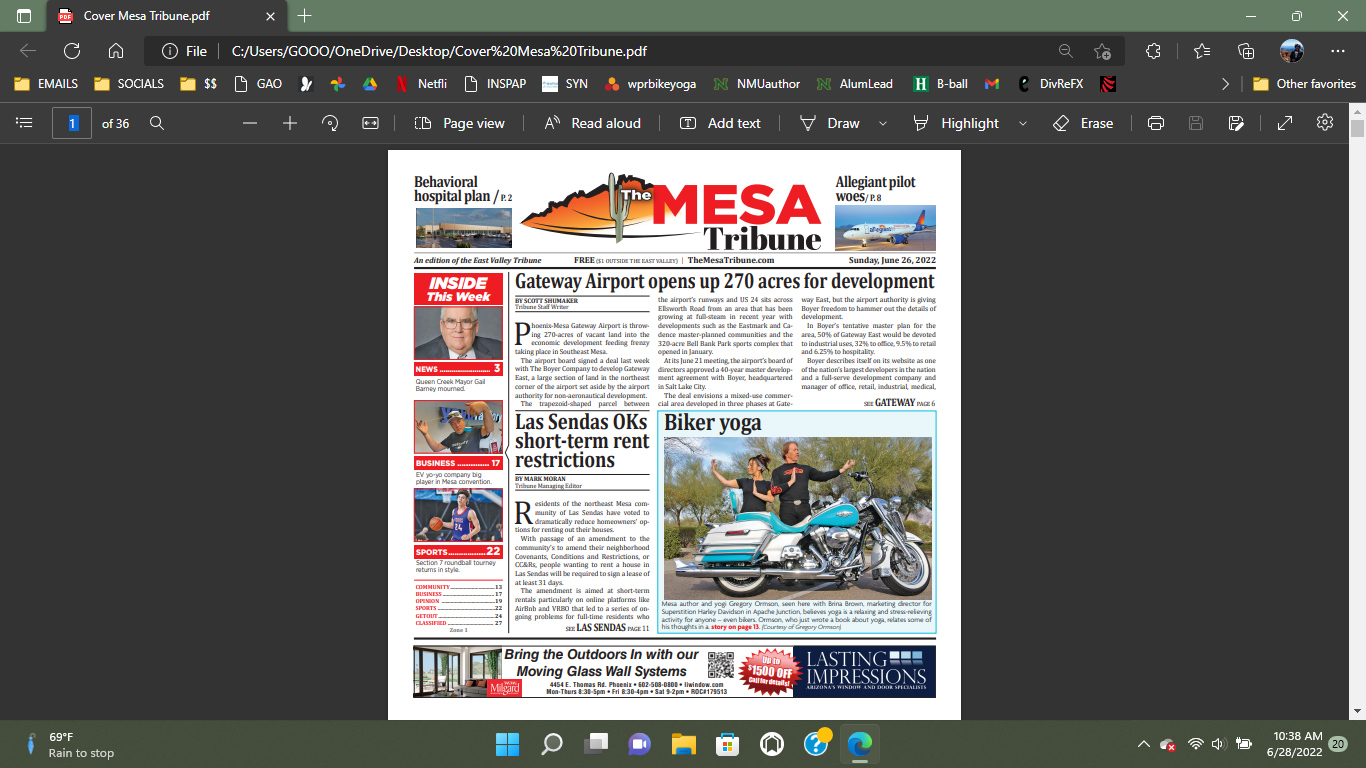Rotate the PDF page
The width and height of the screenshot is (1366, 768).
pyautogui.click(x=330, y=123)
